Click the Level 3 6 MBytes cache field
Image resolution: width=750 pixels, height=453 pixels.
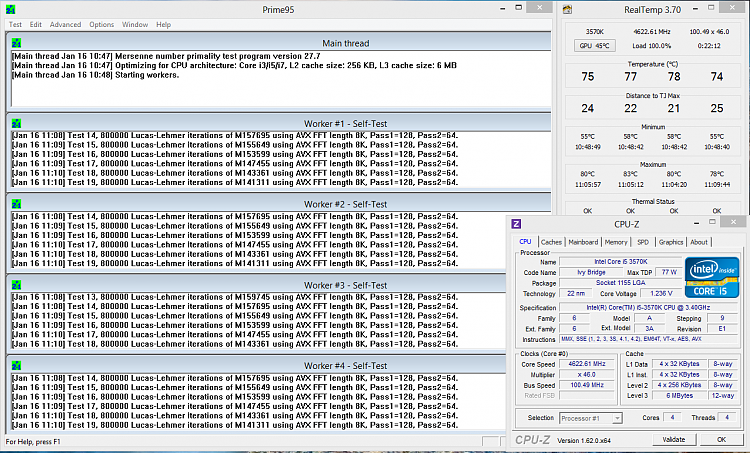[679, 396]
